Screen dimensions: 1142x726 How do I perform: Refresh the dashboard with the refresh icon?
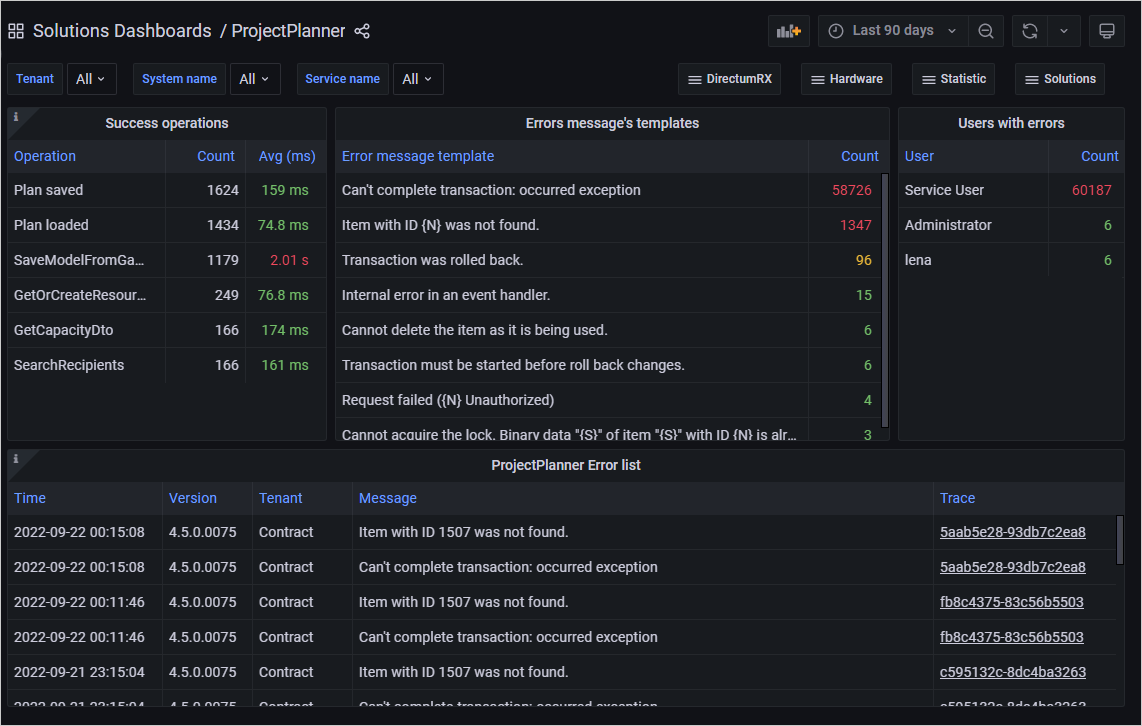[1030, 31]
